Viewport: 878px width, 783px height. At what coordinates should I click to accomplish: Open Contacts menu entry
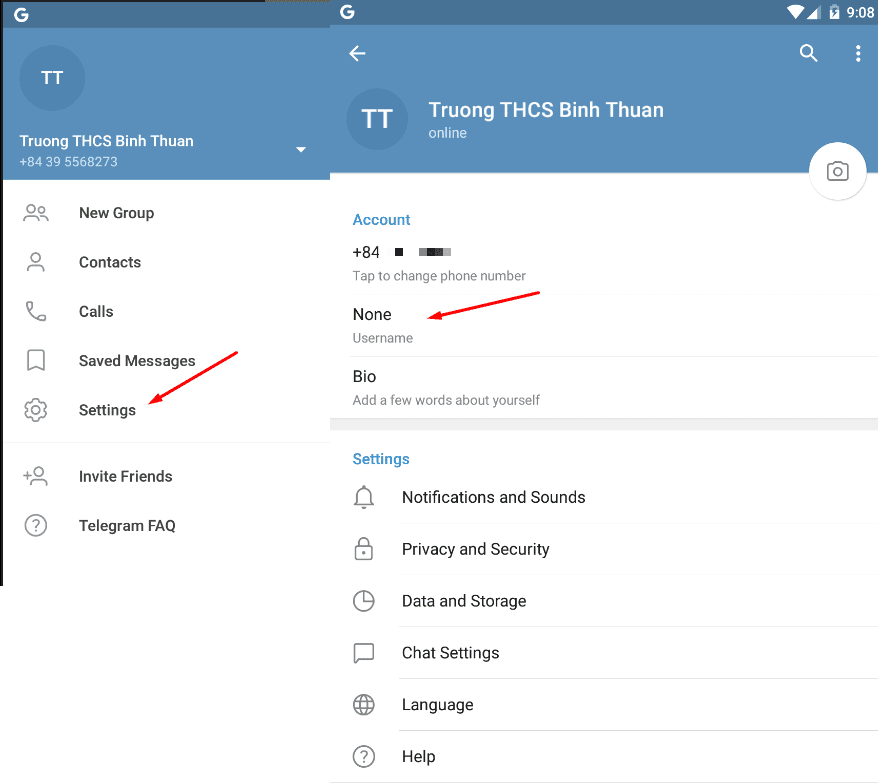(166, 262)
